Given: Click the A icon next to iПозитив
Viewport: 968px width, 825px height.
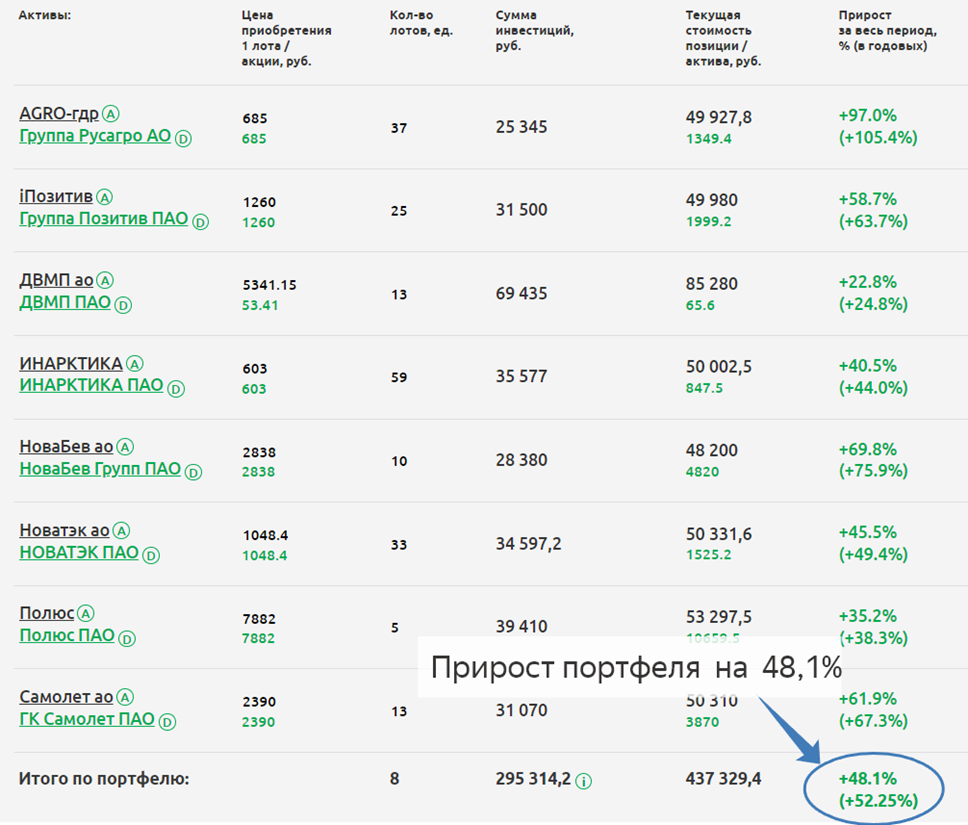Looking at the screenshot, I should 105,197.
